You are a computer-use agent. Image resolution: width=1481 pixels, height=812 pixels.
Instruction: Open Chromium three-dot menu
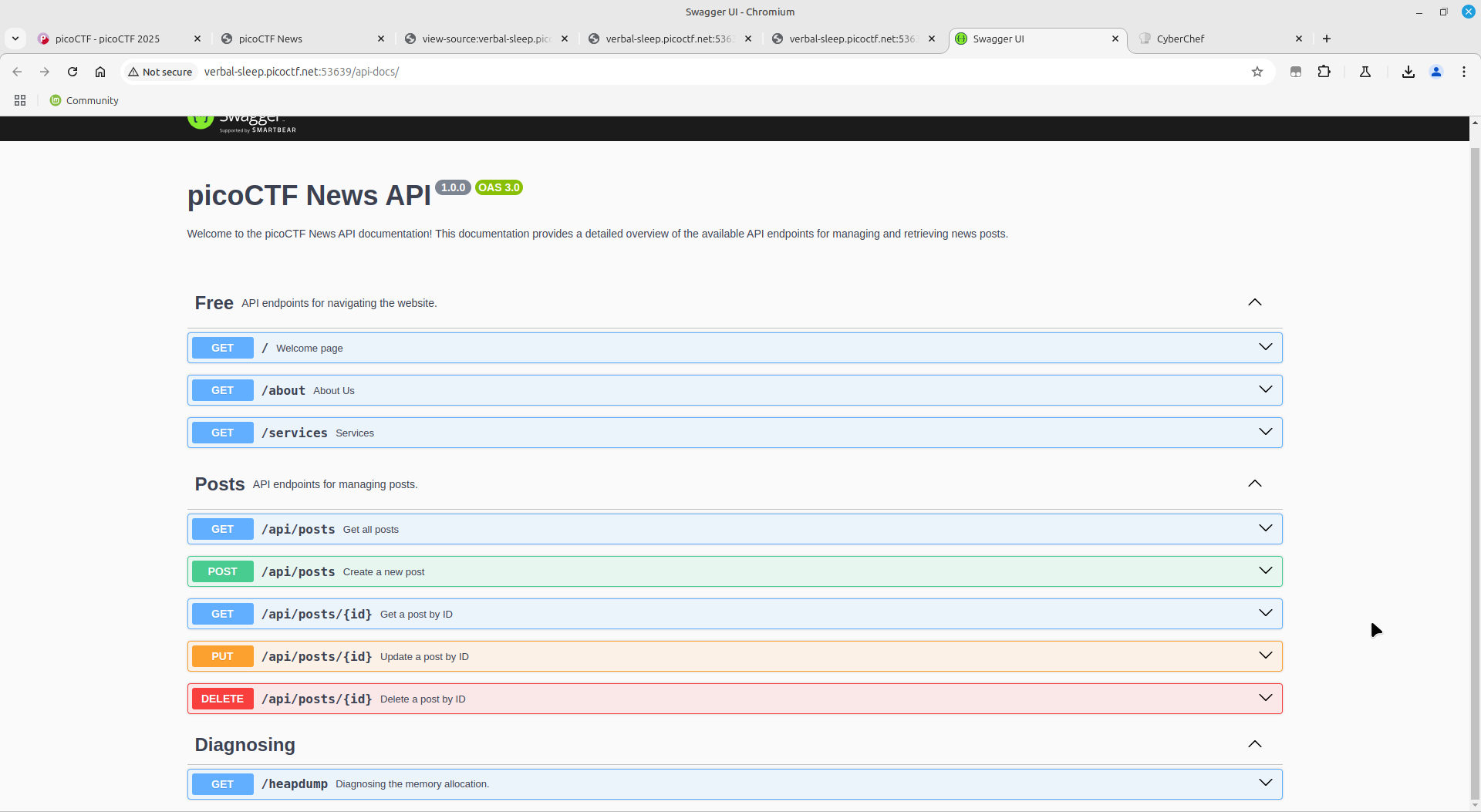pos(1464,72)
